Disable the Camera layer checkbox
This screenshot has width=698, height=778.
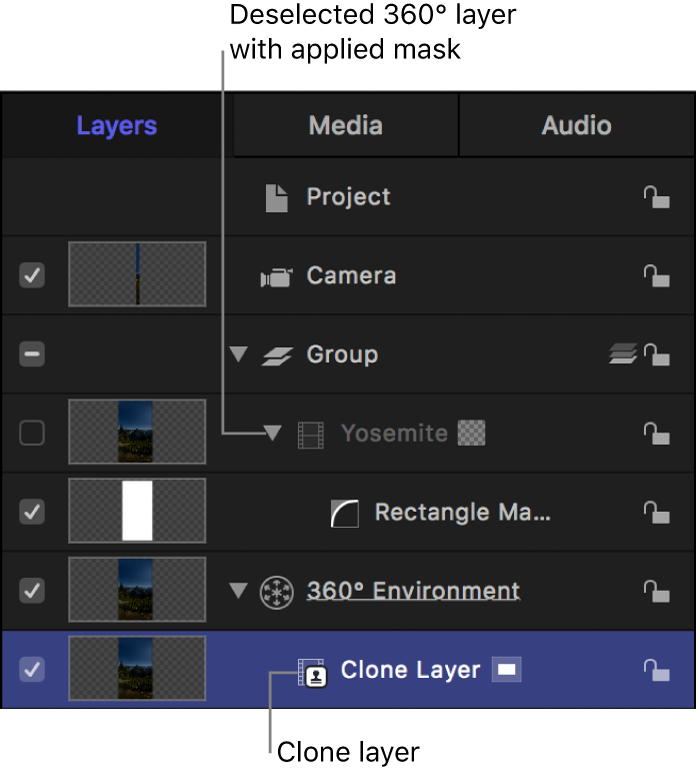(32, 276)
